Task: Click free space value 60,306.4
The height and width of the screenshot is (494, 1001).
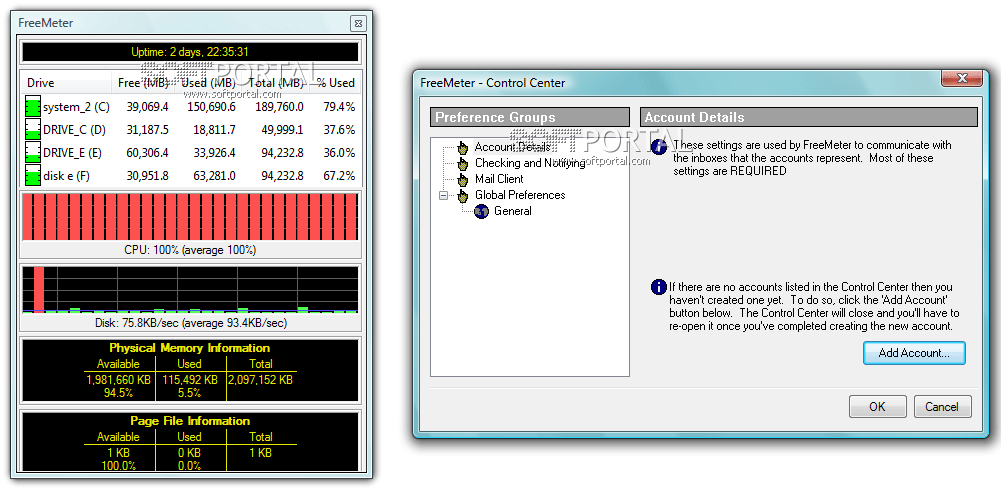Action: click(147, 153)
